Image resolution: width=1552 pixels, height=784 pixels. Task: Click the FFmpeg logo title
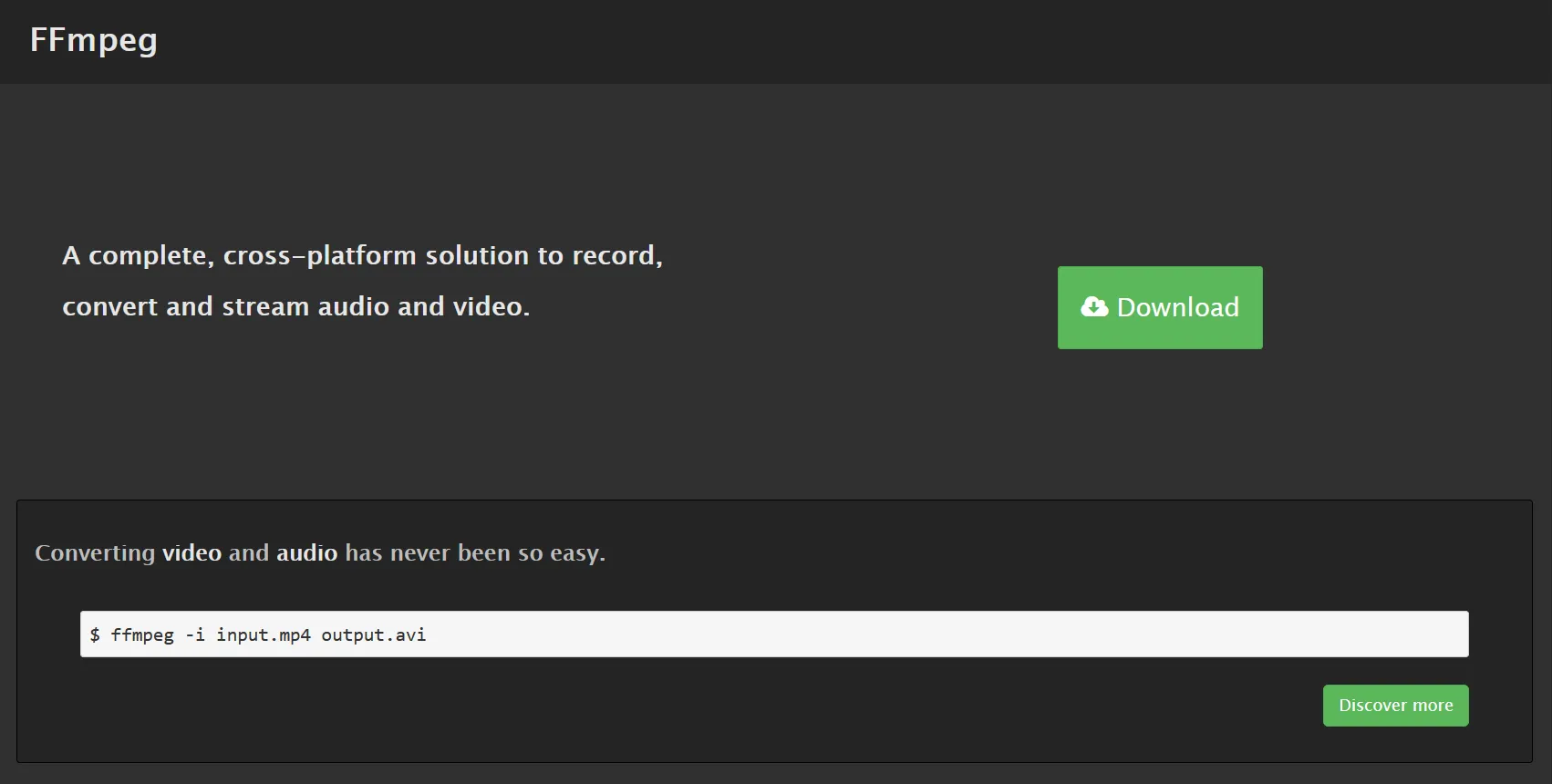(x=94, y=40)
